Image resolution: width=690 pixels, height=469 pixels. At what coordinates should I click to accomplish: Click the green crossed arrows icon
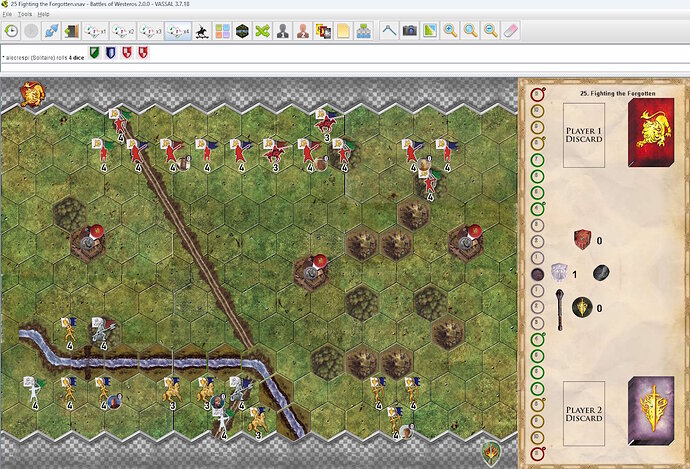tap(262, 31)
